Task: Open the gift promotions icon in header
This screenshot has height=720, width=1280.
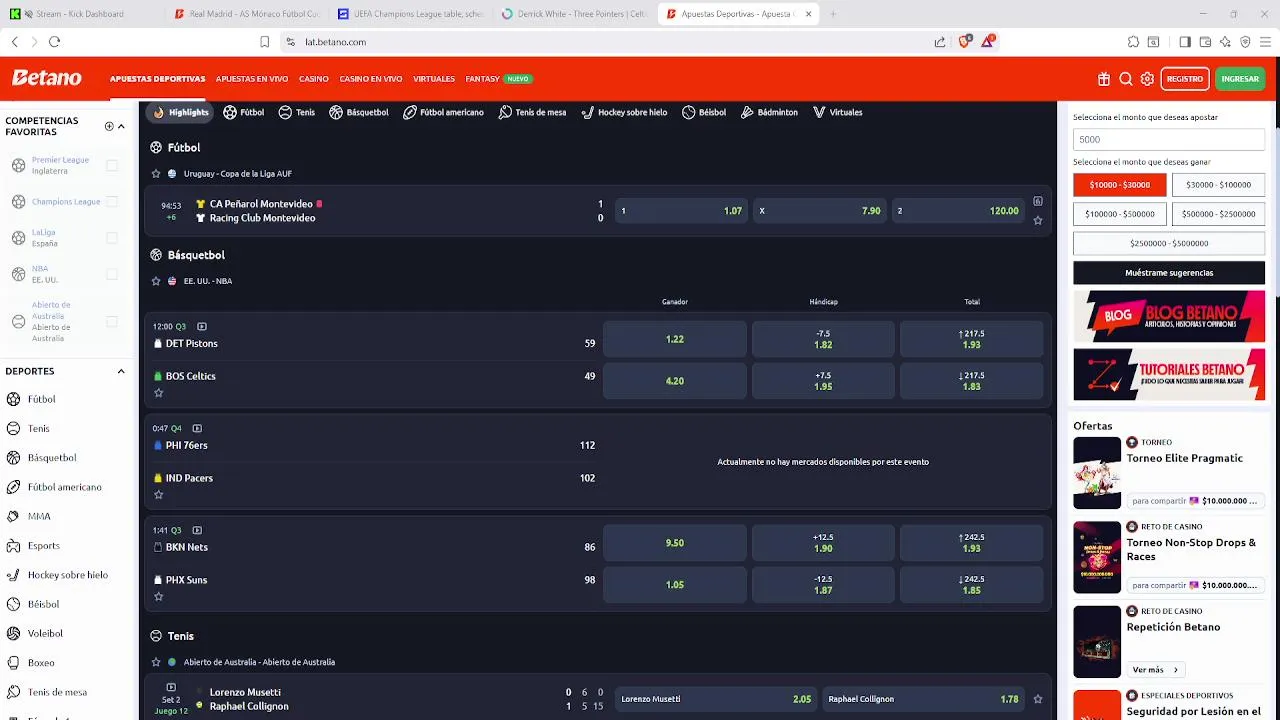Action: point(1104,79)
